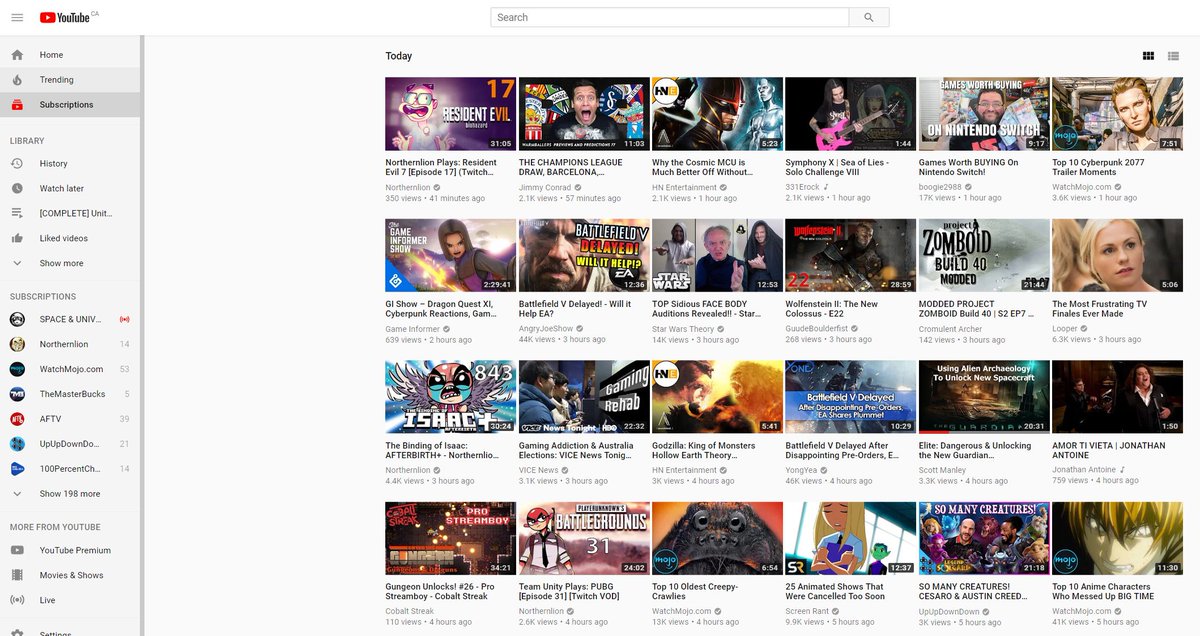
Task: Play Godzilla King of Monsters thumbnail
Action: (717, 397)
